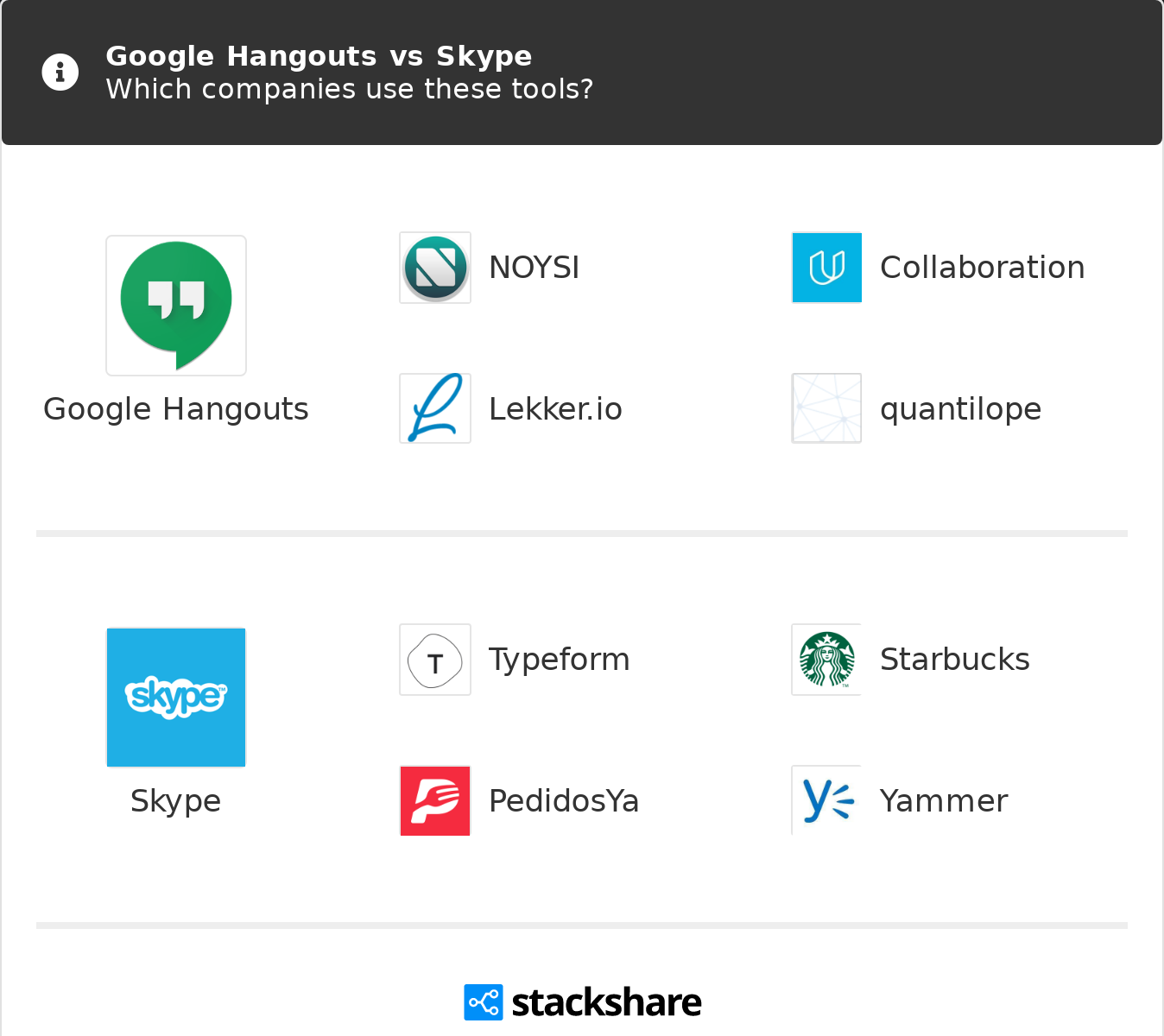Select the blue Collaboration U icon
1164x1036 pixels.
pyautogui.click(x=826, y=268)
